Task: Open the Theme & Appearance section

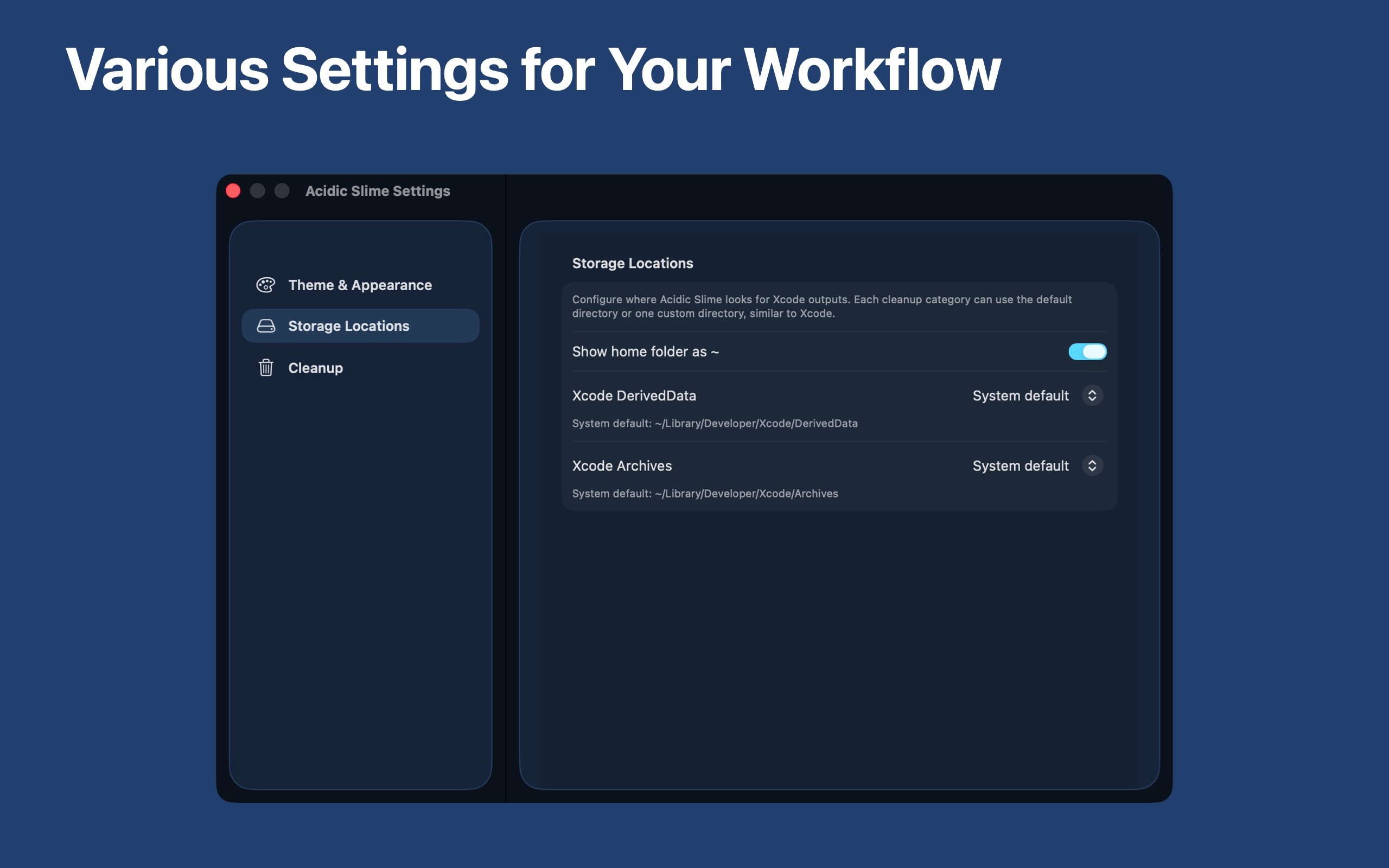Action: pos(360,285)
